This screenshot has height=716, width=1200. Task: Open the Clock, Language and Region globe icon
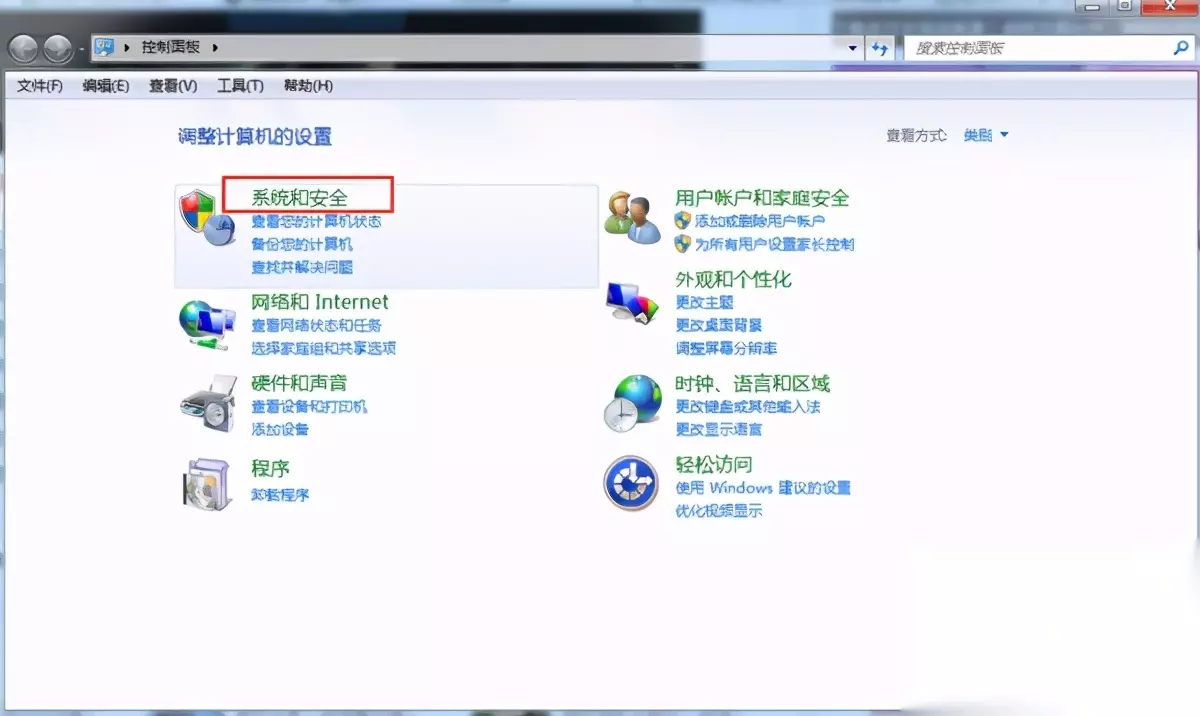[634, 404]
